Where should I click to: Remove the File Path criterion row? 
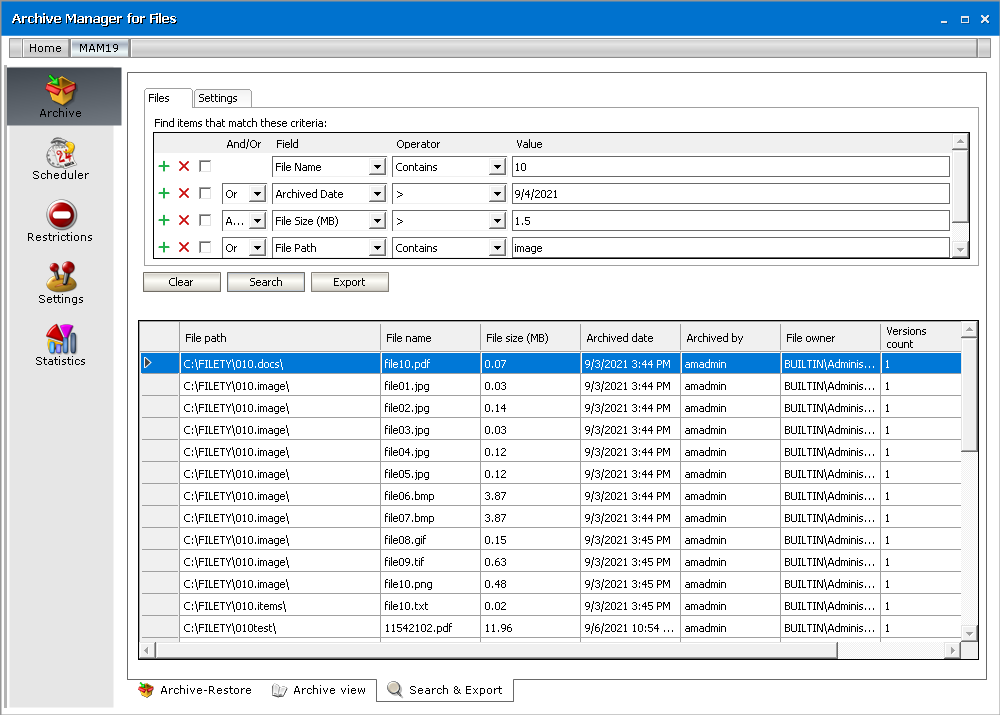[x=184, y=248]
